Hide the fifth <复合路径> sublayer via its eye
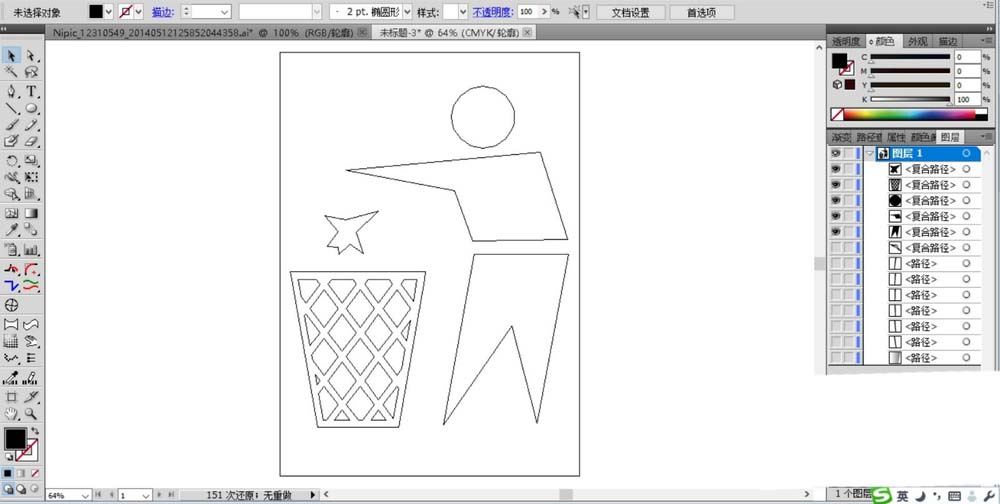 coord(835,232)
